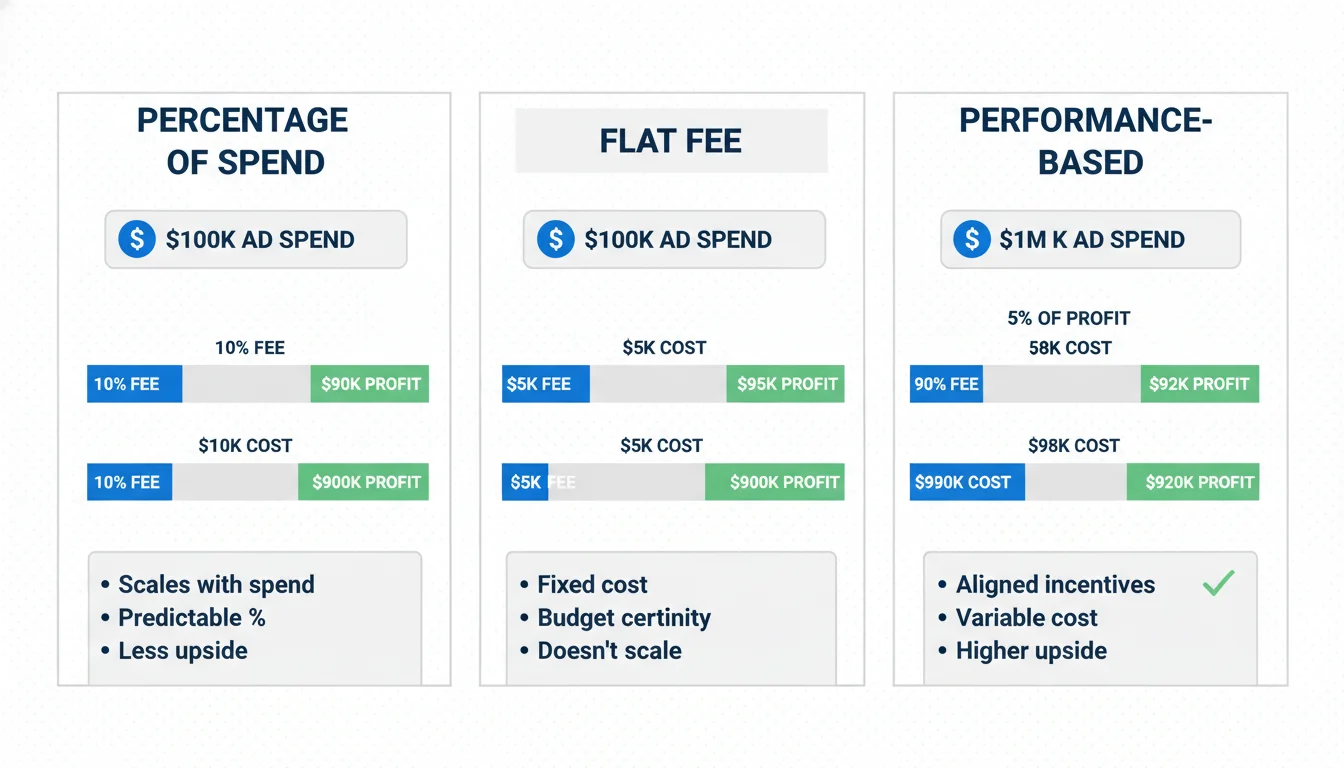The width and height of the screenshot is (1344, 768).
Task: Click the green checkmark beside Aligned incentives
Action: pos(1218,584)
